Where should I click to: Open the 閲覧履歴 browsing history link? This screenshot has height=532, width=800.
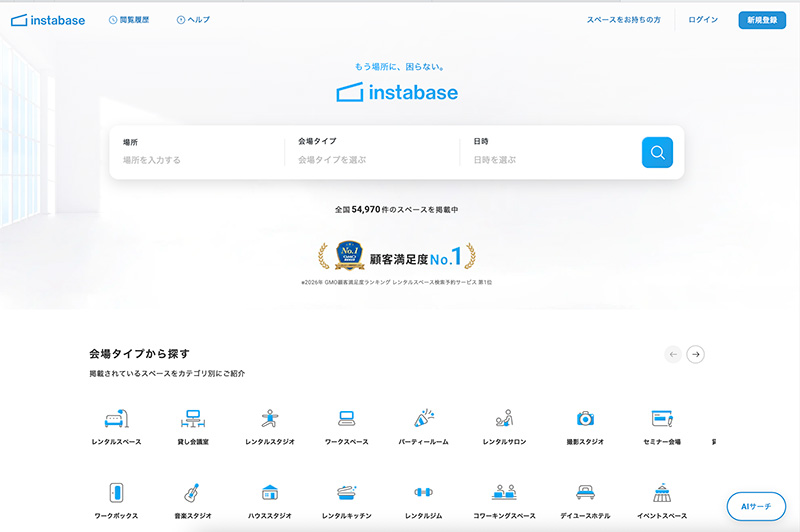pos(129,20)
